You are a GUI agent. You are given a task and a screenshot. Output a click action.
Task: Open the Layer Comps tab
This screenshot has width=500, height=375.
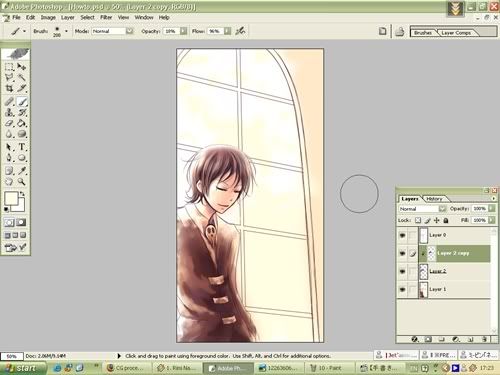click(x=456, y=33)
